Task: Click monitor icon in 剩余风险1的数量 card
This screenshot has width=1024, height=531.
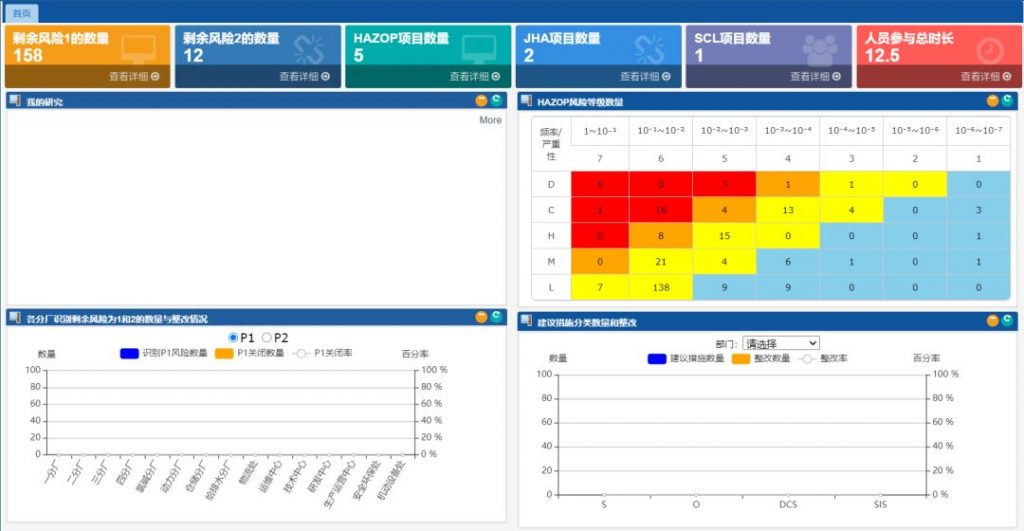Action: click(x=137, y=49)
